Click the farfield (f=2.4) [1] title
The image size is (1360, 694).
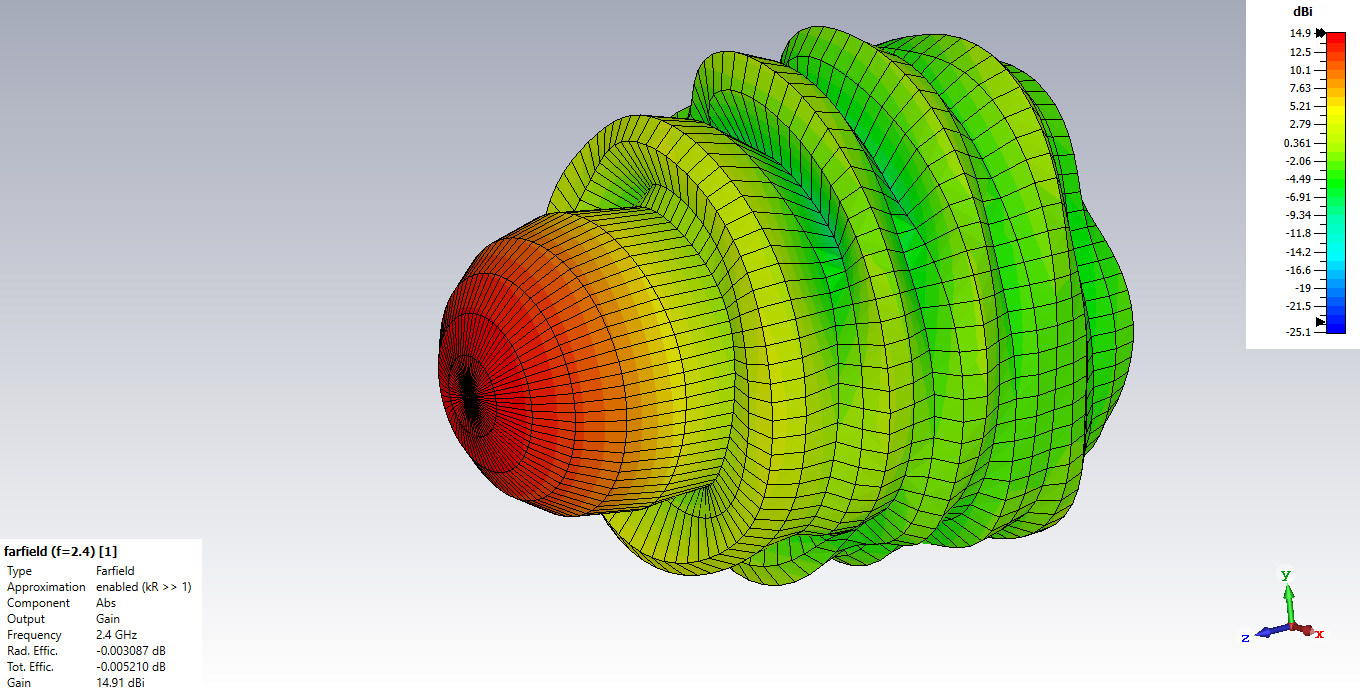click(61, 552)
